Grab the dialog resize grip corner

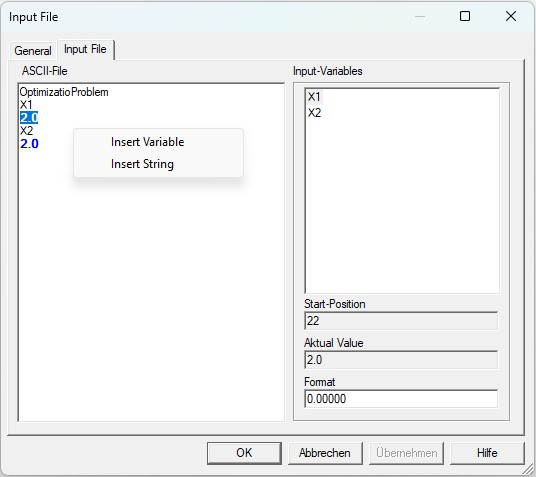pos(529,470)
